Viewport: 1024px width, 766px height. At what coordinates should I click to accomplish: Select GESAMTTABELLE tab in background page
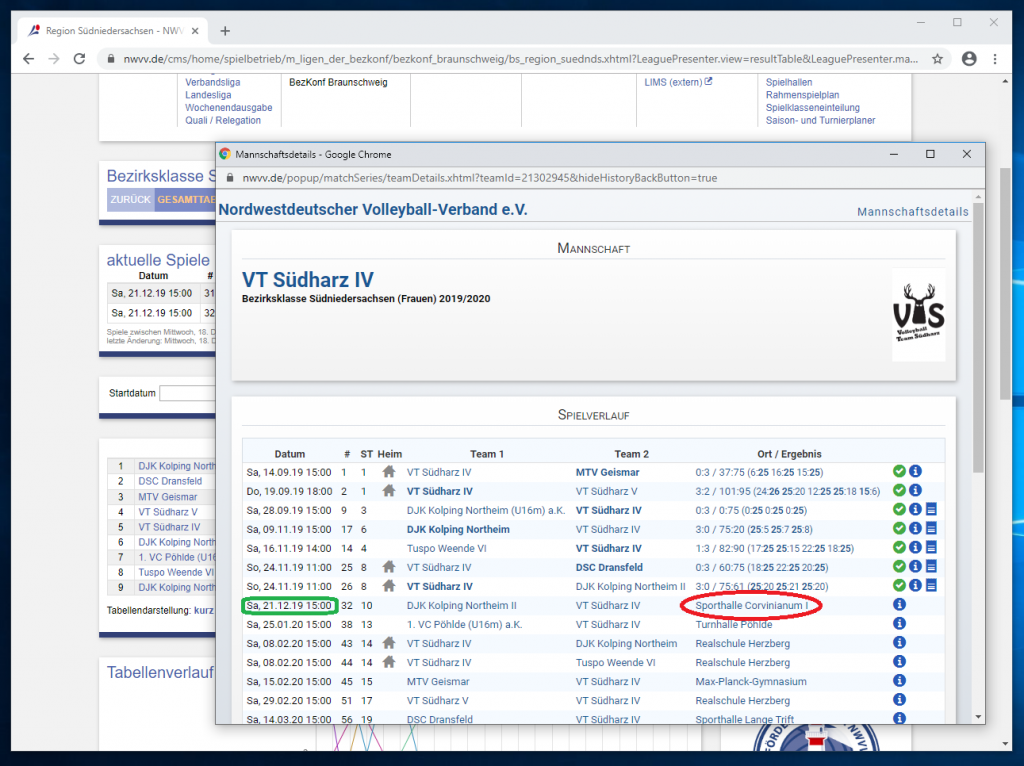[x=185, y=199]
